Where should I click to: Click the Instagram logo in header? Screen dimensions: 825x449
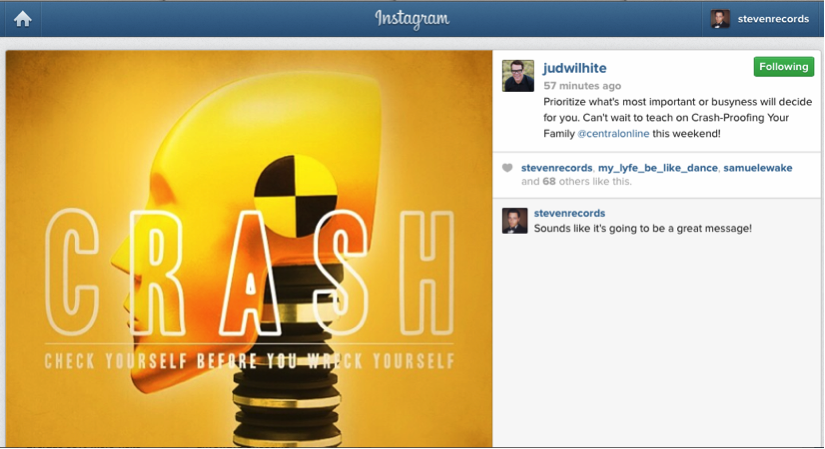pyautogui.click(x=412, y=19)
